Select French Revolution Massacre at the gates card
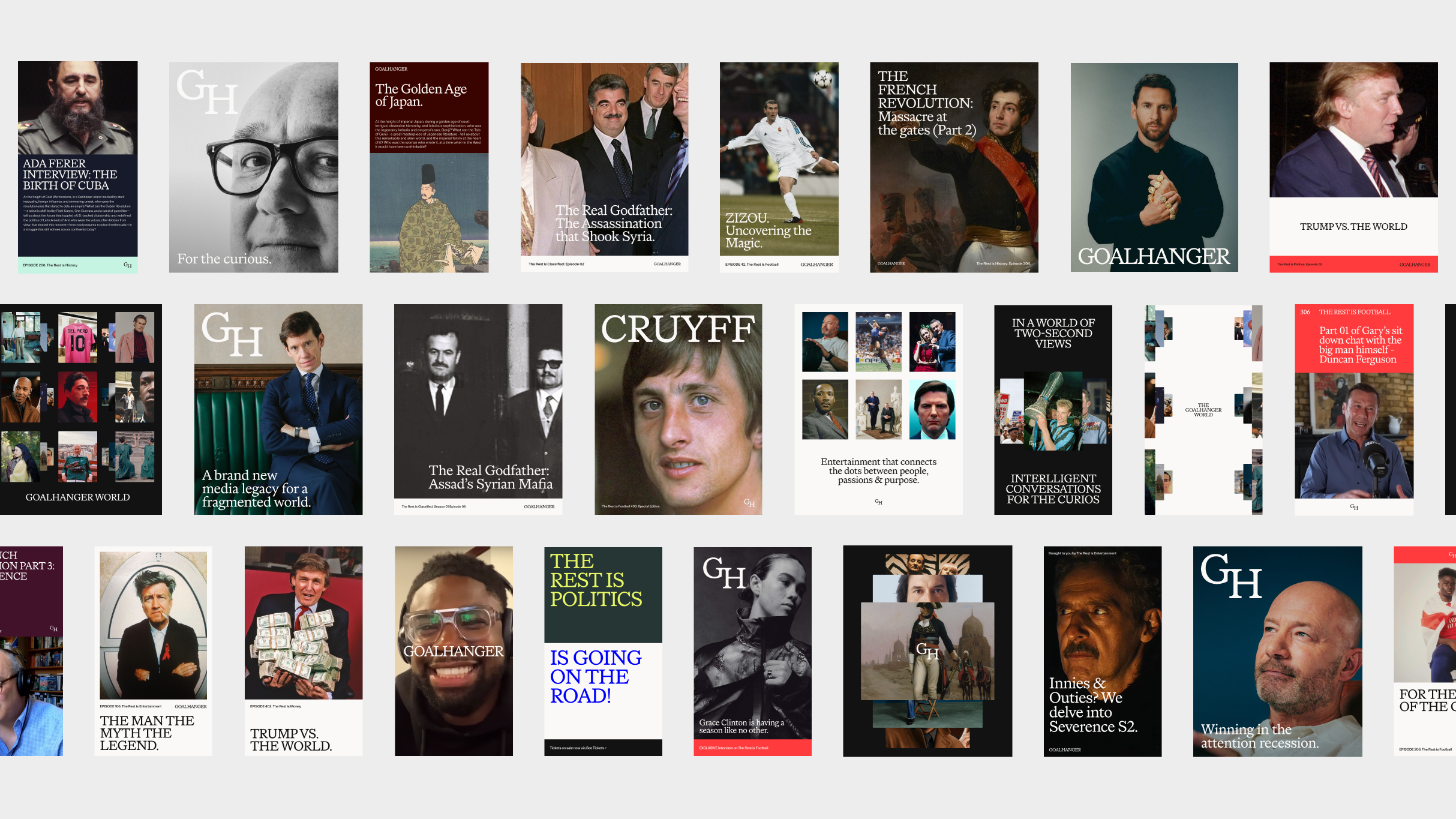Screen dimensions: 1456x819 coord(954,167)
